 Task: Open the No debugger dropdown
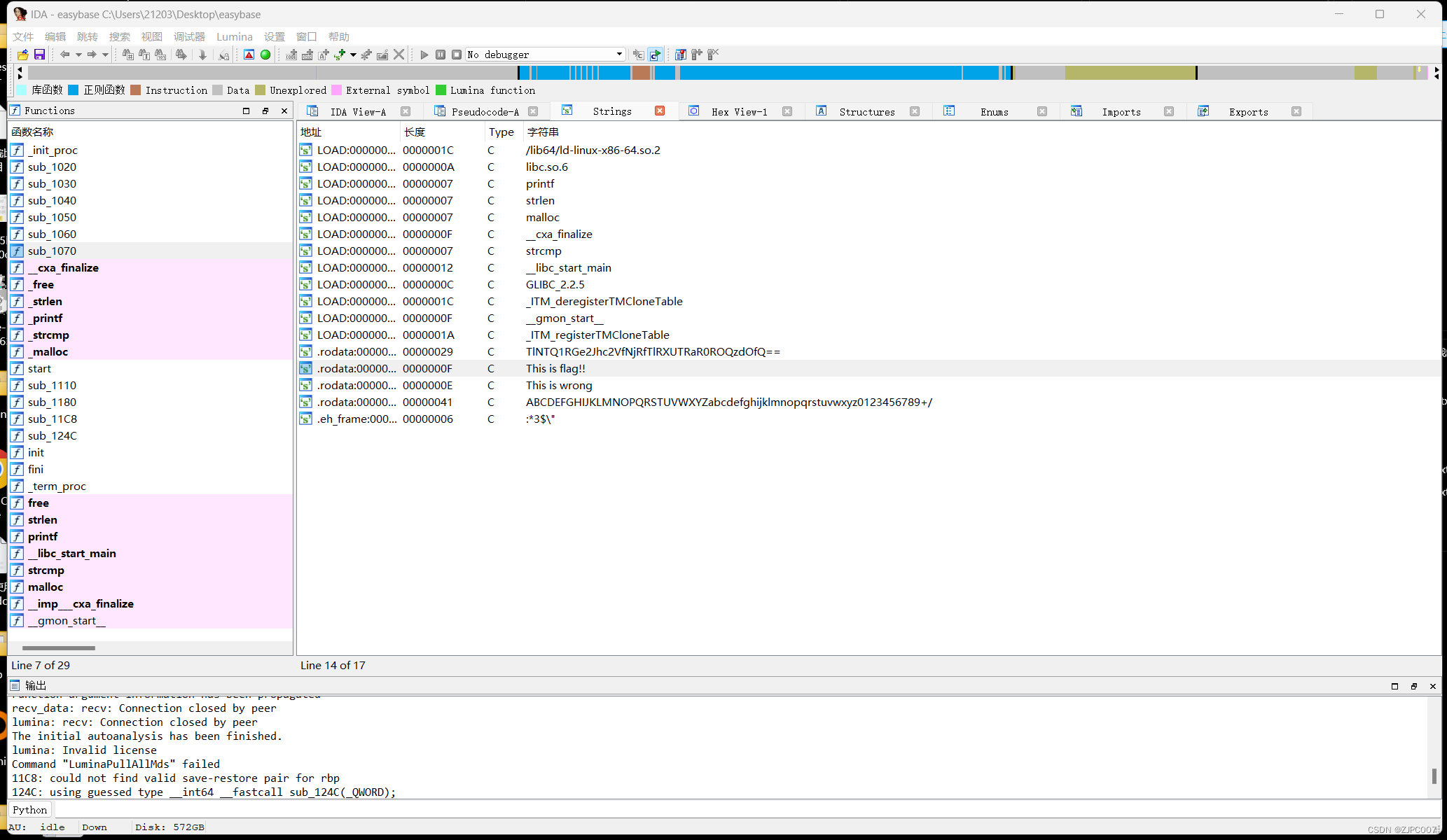[546, 54]
